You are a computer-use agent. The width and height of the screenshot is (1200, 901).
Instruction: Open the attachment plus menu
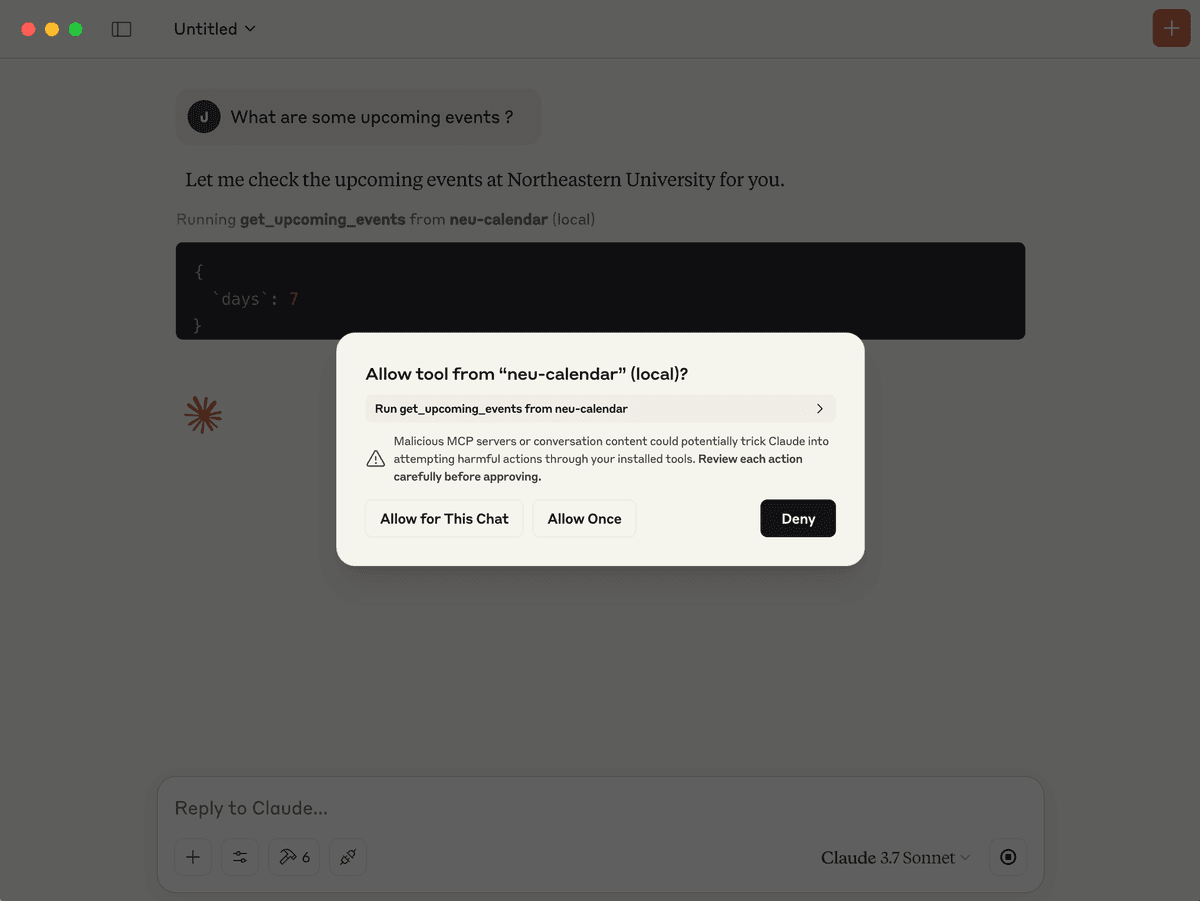click(x=193, y=857)
